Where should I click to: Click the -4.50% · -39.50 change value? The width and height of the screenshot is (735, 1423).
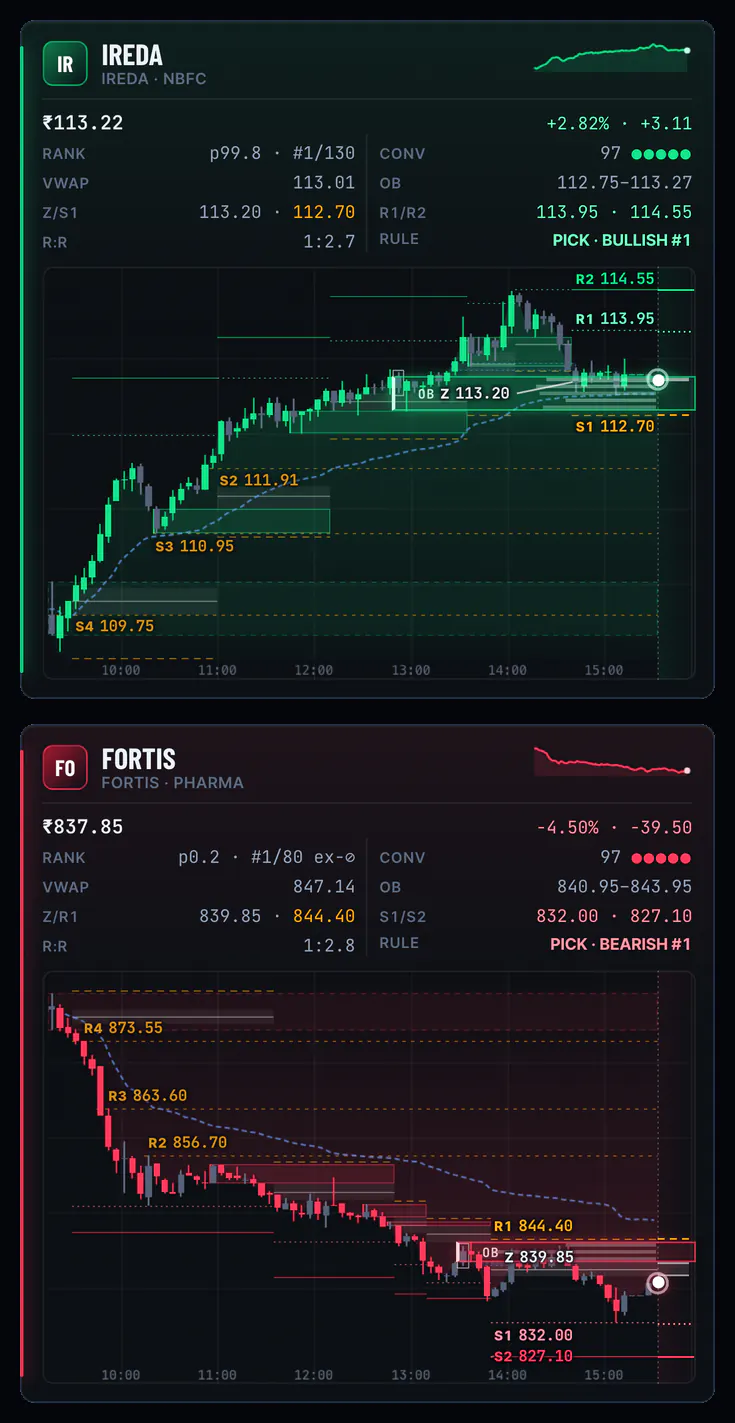614,828
